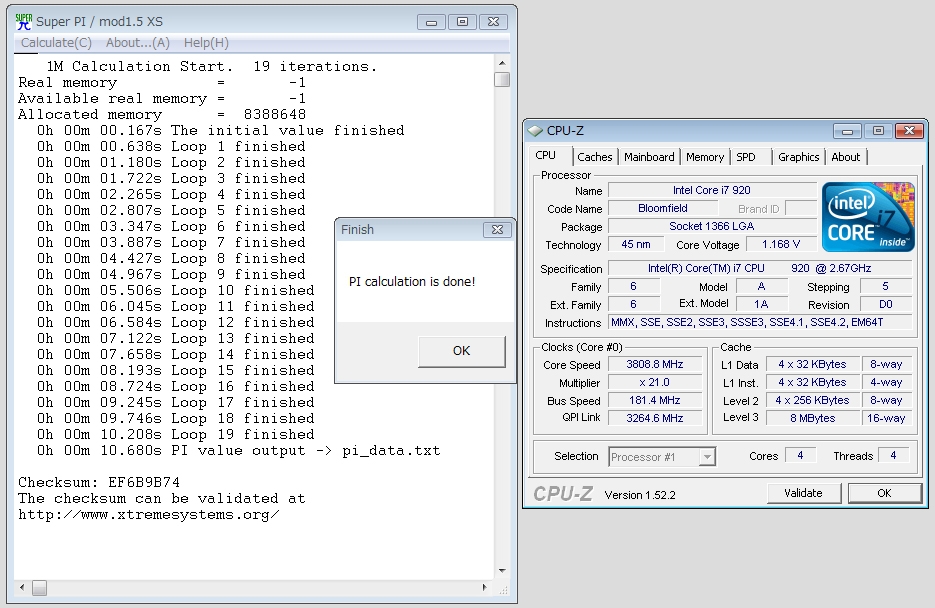Open the Help(H) menu in Super PI
The height and width of the screenshot is (608, 935).
pos(206,43)
